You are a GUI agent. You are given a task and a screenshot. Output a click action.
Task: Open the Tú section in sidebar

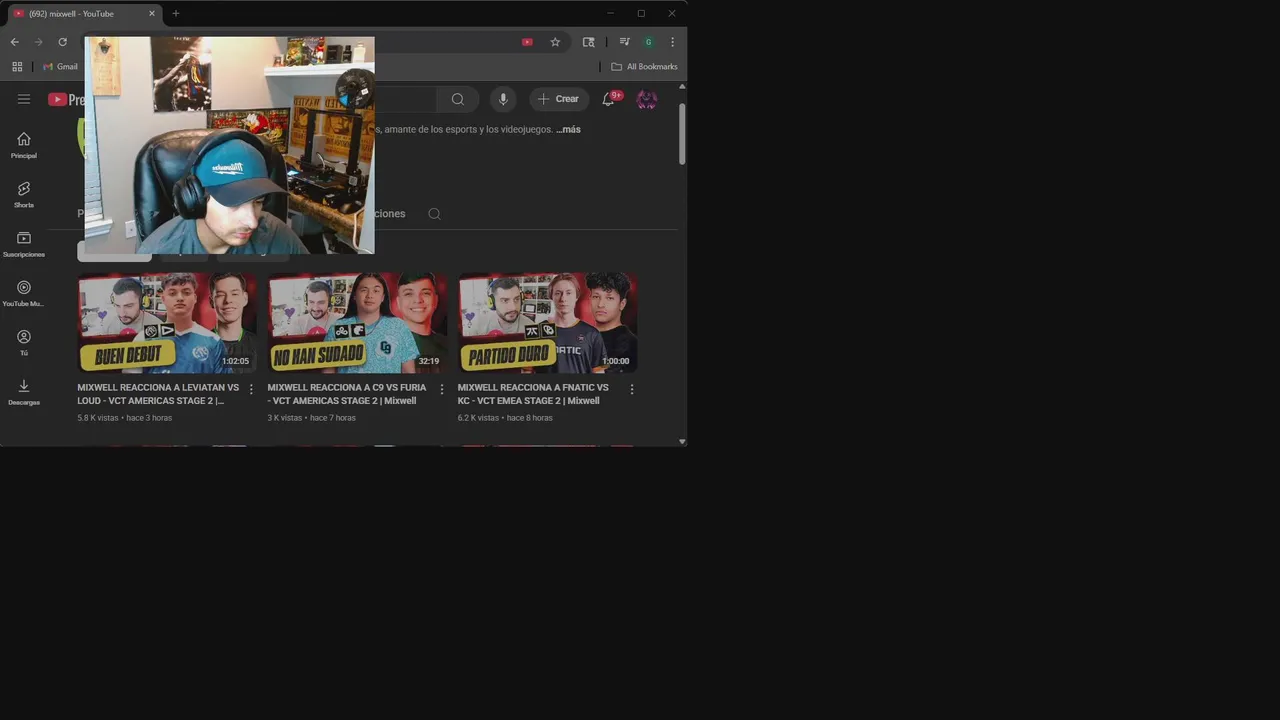point(24,343)
